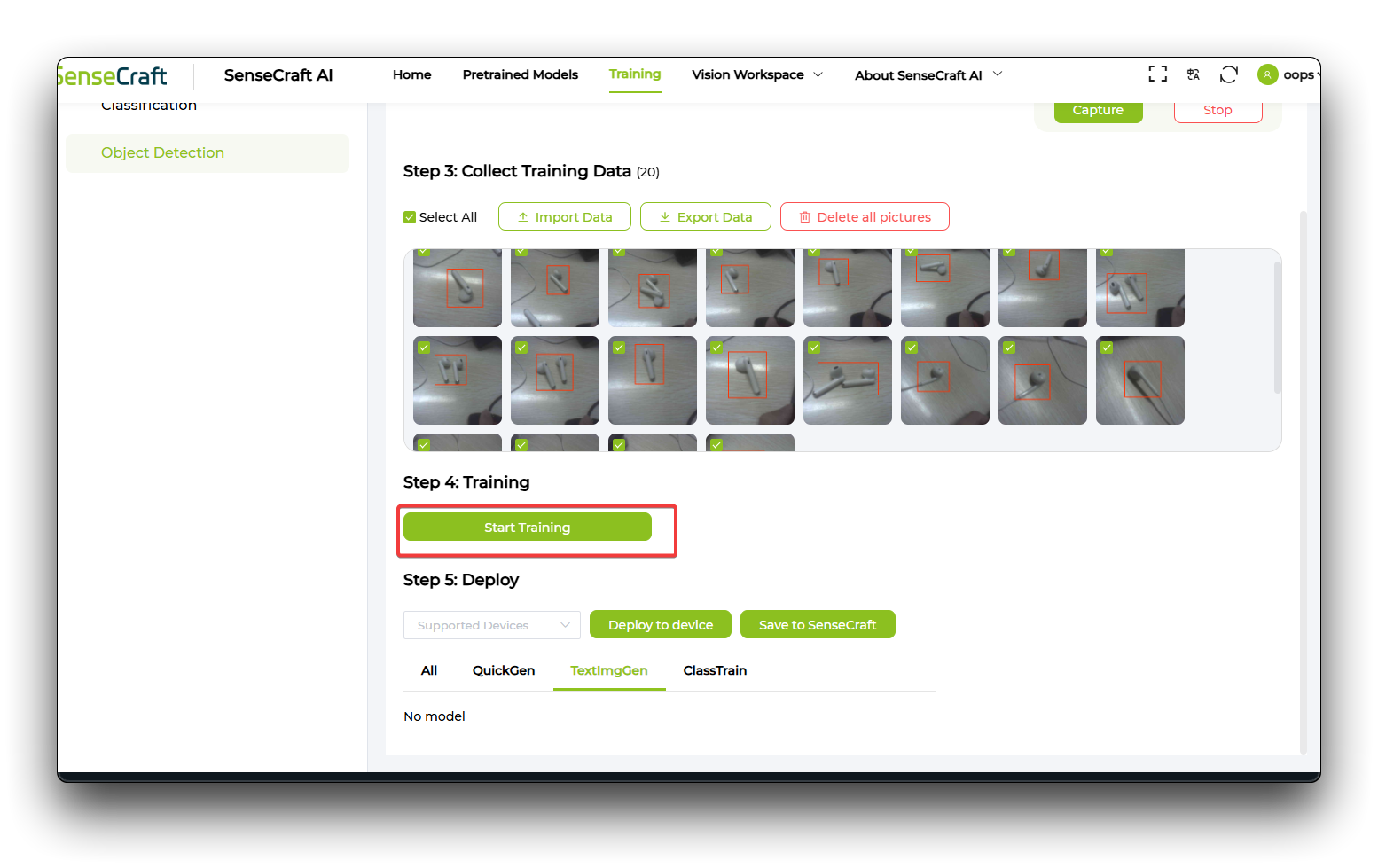Uncheck the Select All checkbox
The image size is (1378, 868).
tap(409, 216)
